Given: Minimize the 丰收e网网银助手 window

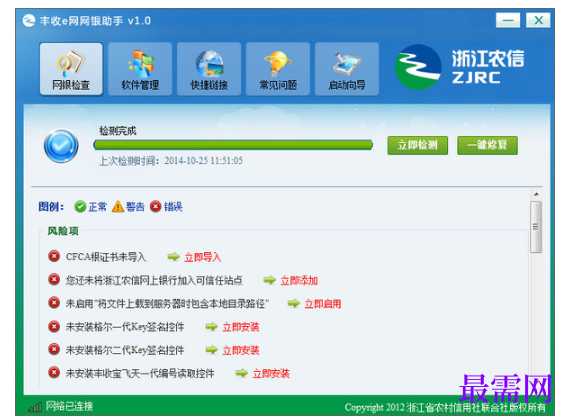Looking at the screenshot, I should pos(508,20).
